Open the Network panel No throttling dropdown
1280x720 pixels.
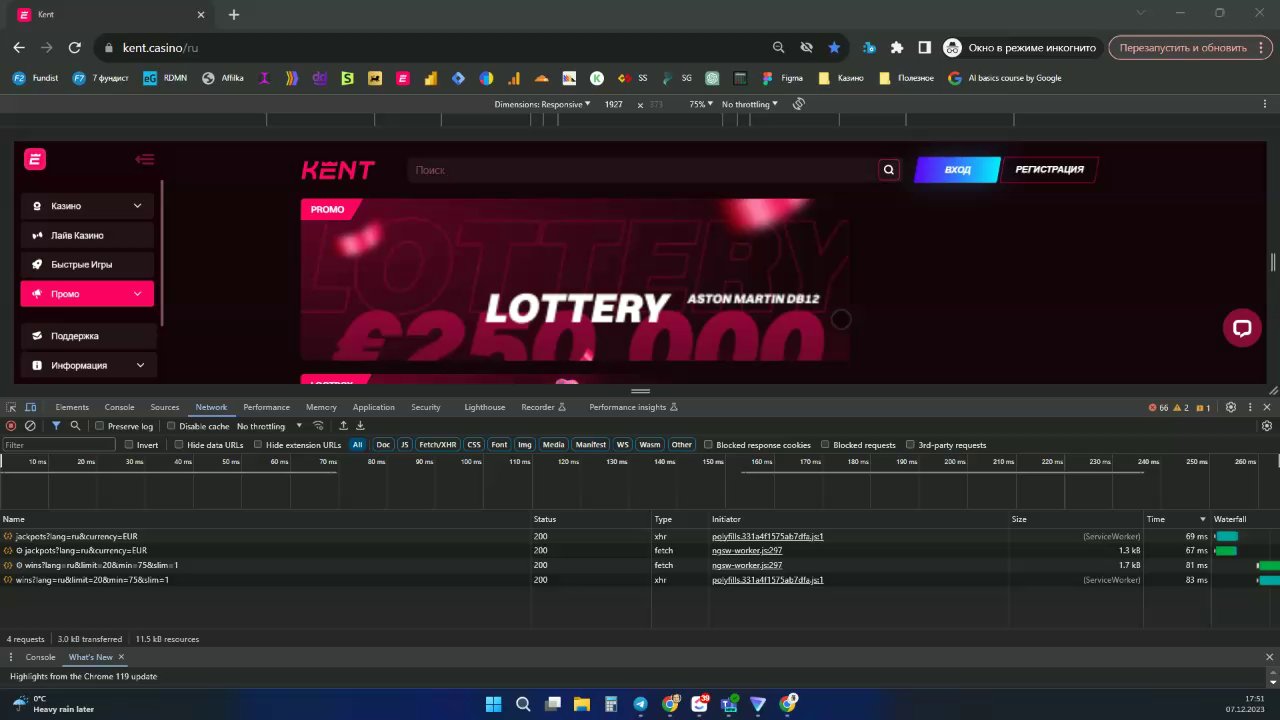(x=269, y=426)
